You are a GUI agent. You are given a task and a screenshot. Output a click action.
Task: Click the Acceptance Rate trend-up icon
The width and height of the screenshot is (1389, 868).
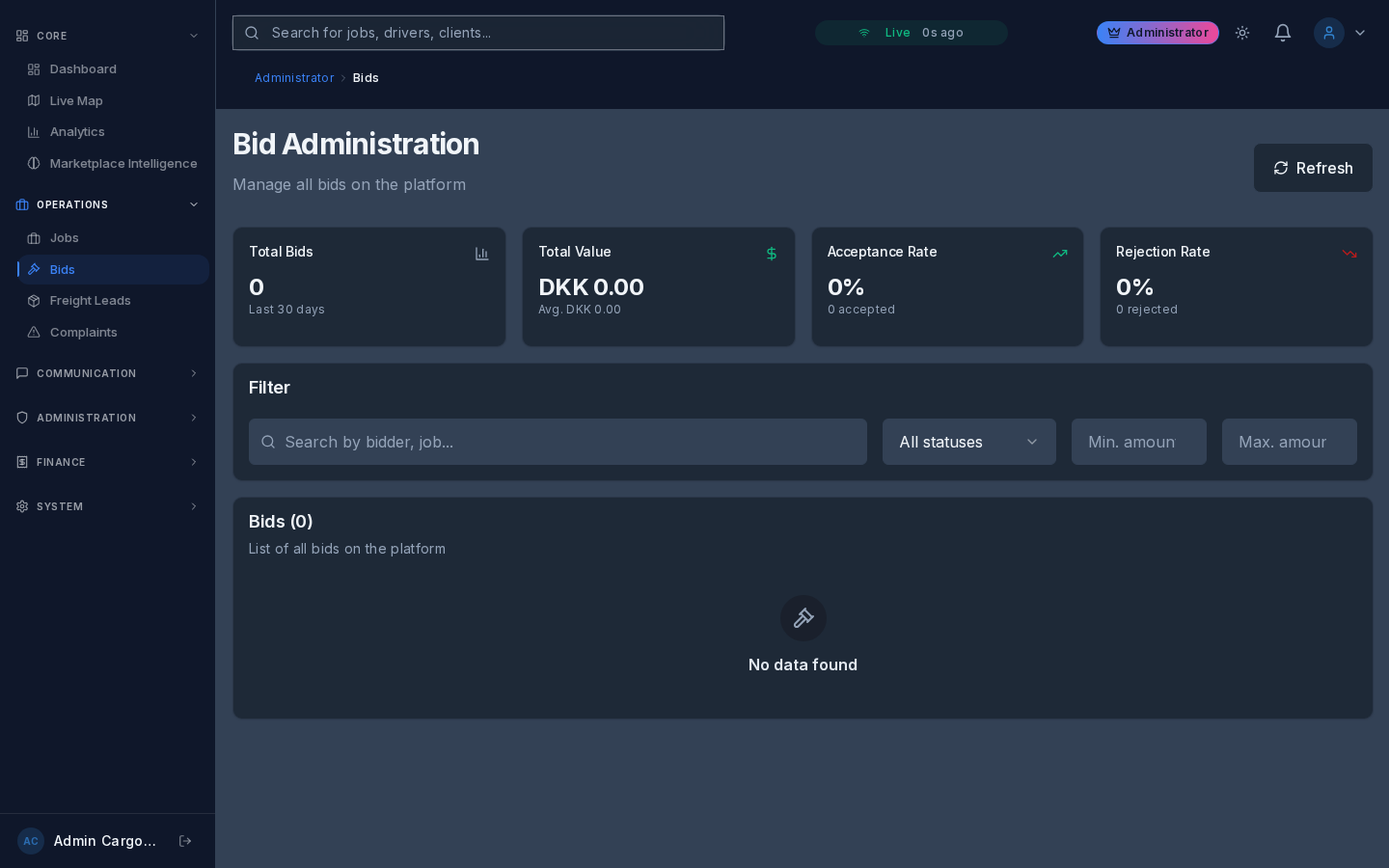tap(1060, 254)
